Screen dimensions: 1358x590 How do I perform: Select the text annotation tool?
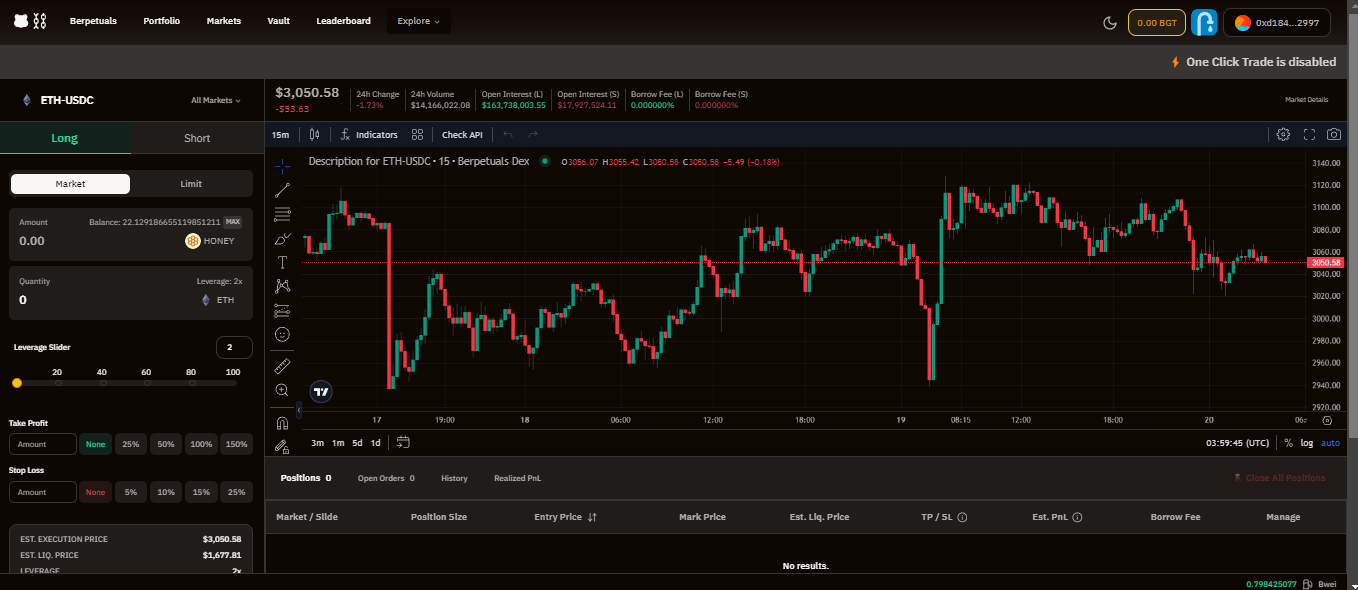[x=282, y=262]
